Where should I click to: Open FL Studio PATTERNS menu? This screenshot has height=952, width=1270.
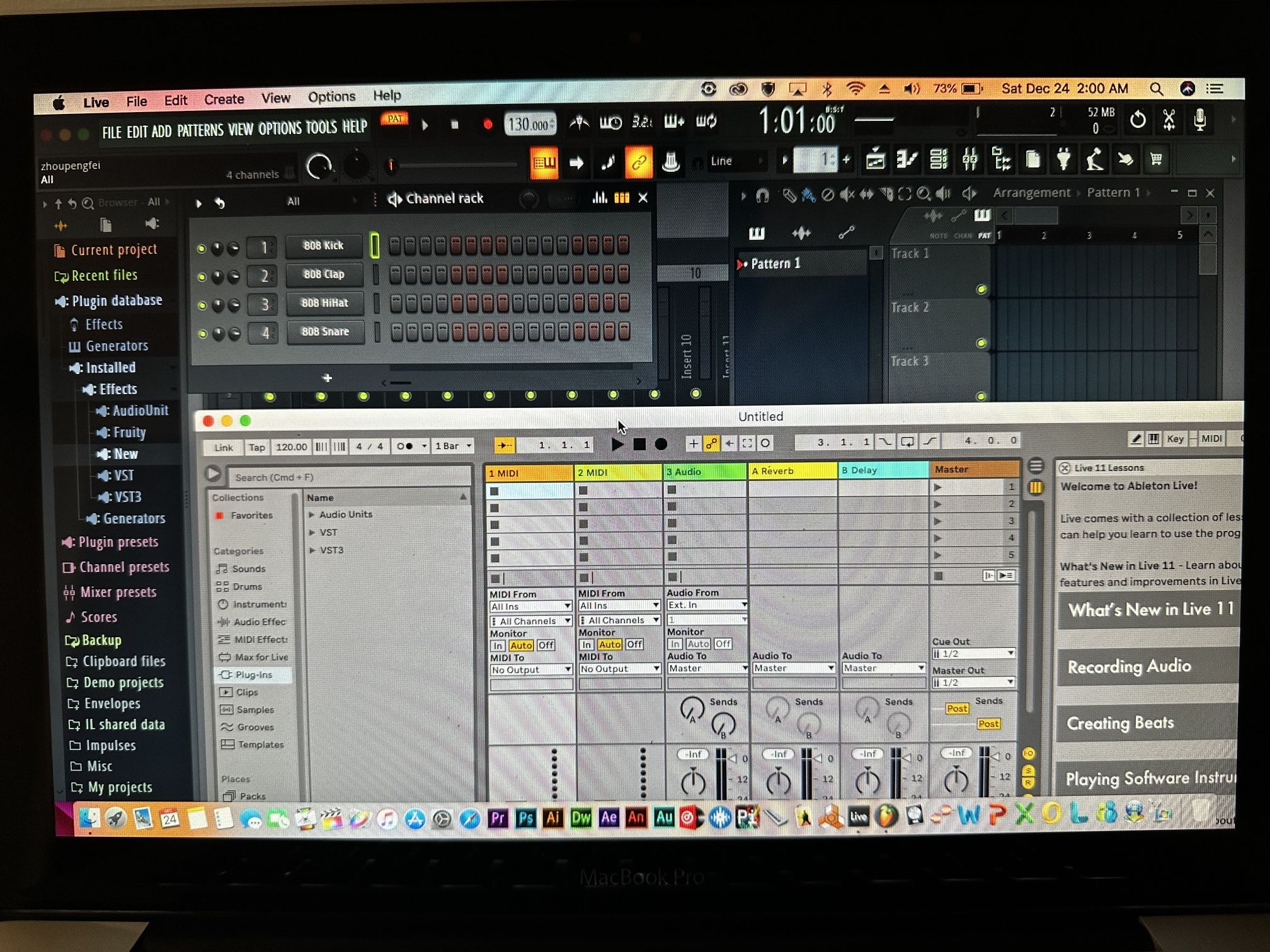tap(200, 130)
